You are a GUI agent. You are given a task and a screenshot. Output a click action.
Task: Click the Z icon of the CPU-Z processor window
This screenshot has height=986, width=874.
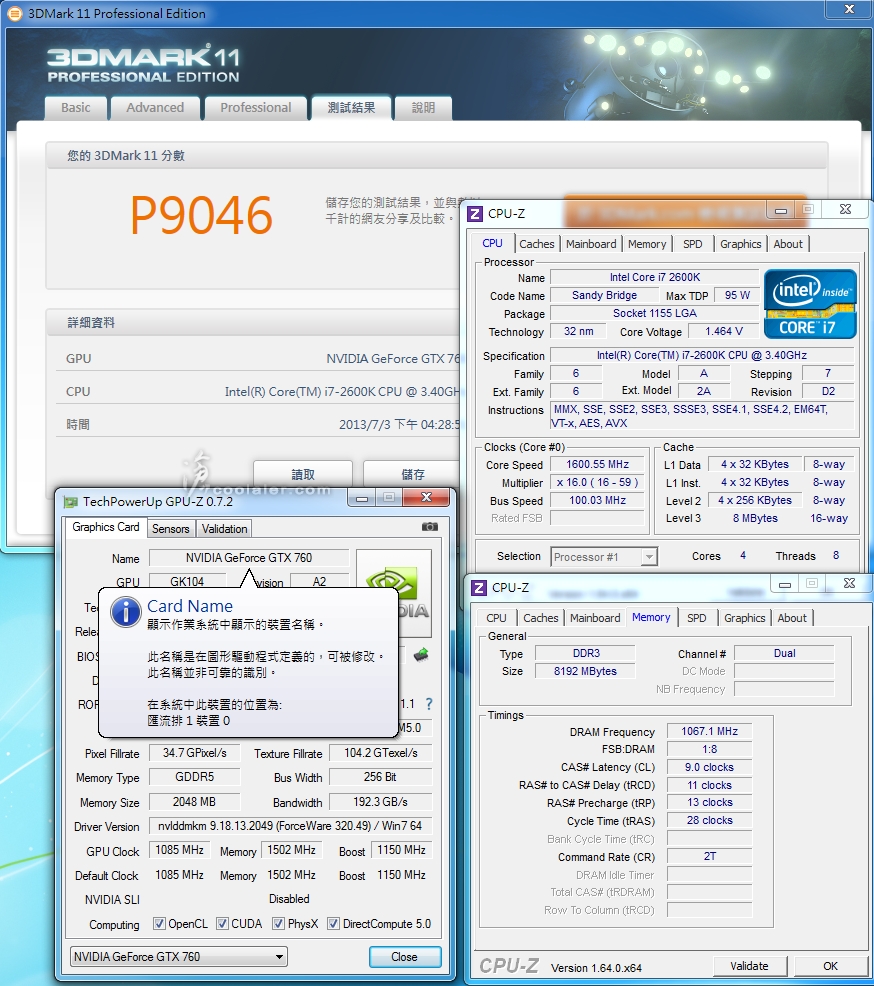(475, 214)
